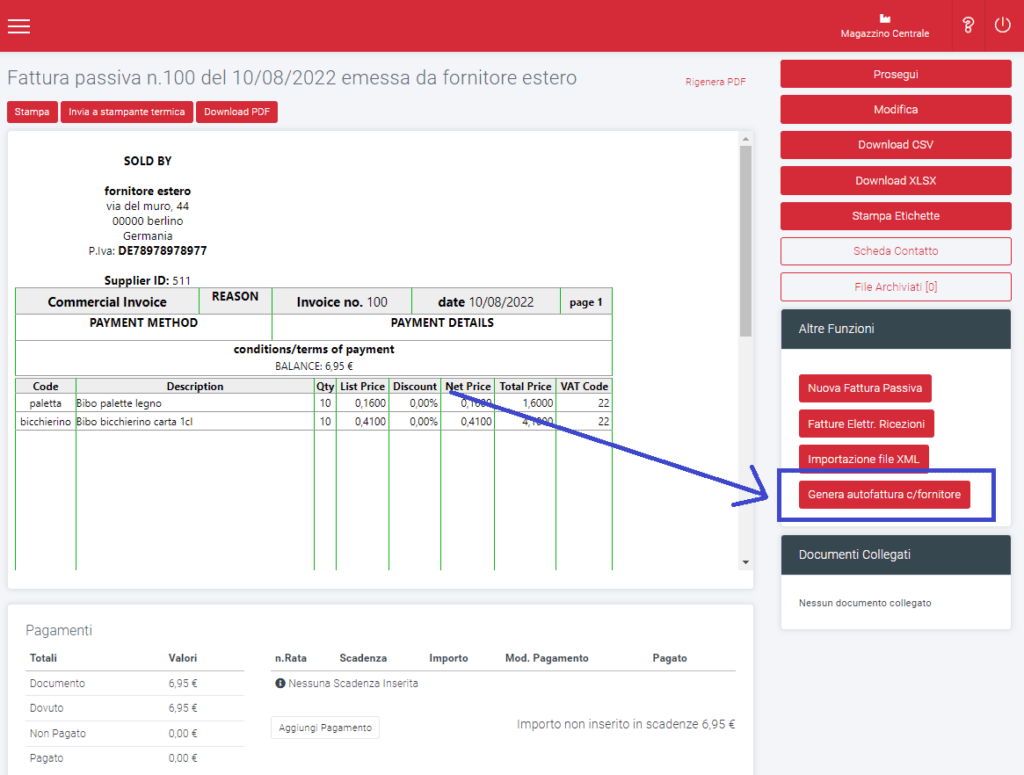
Task: Click the Rigenera PDF link
Action: point(715,82)
